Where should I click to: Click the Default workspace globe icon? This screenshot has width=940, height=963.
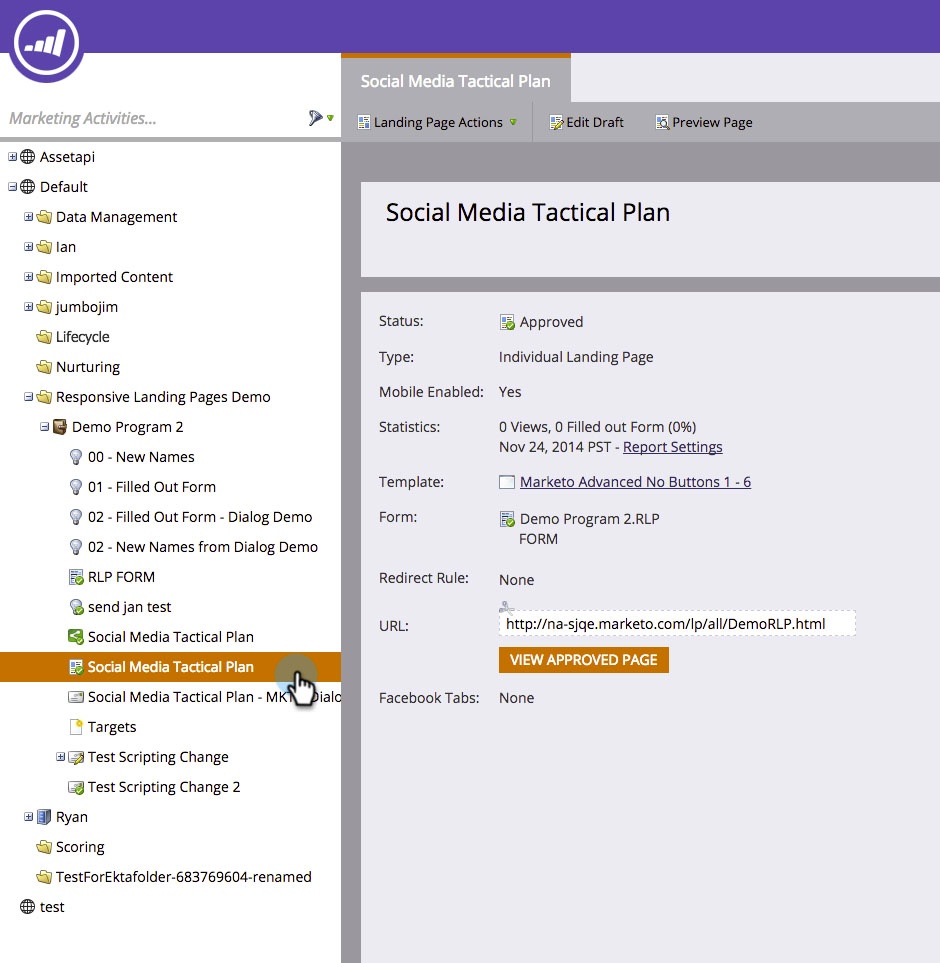click(28, 187)
